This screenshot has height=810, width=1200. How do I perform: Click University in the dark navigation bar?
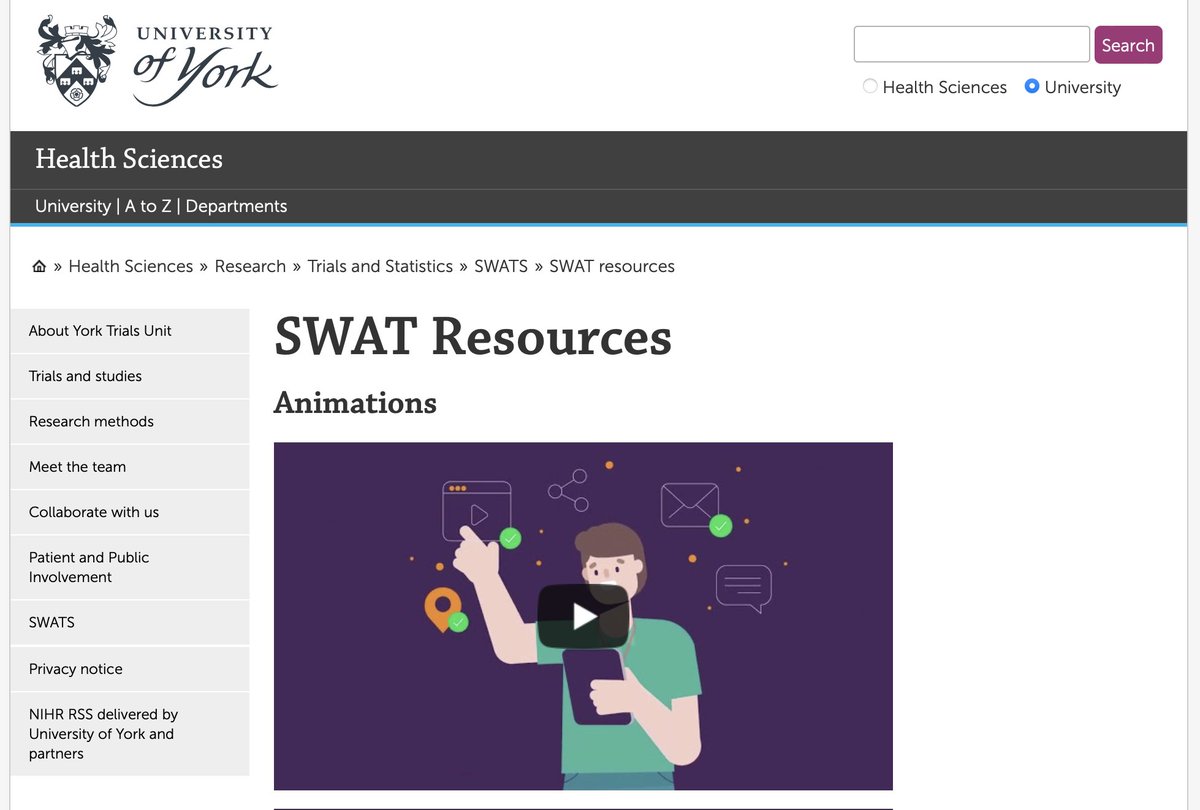click(x=72, y=206)
